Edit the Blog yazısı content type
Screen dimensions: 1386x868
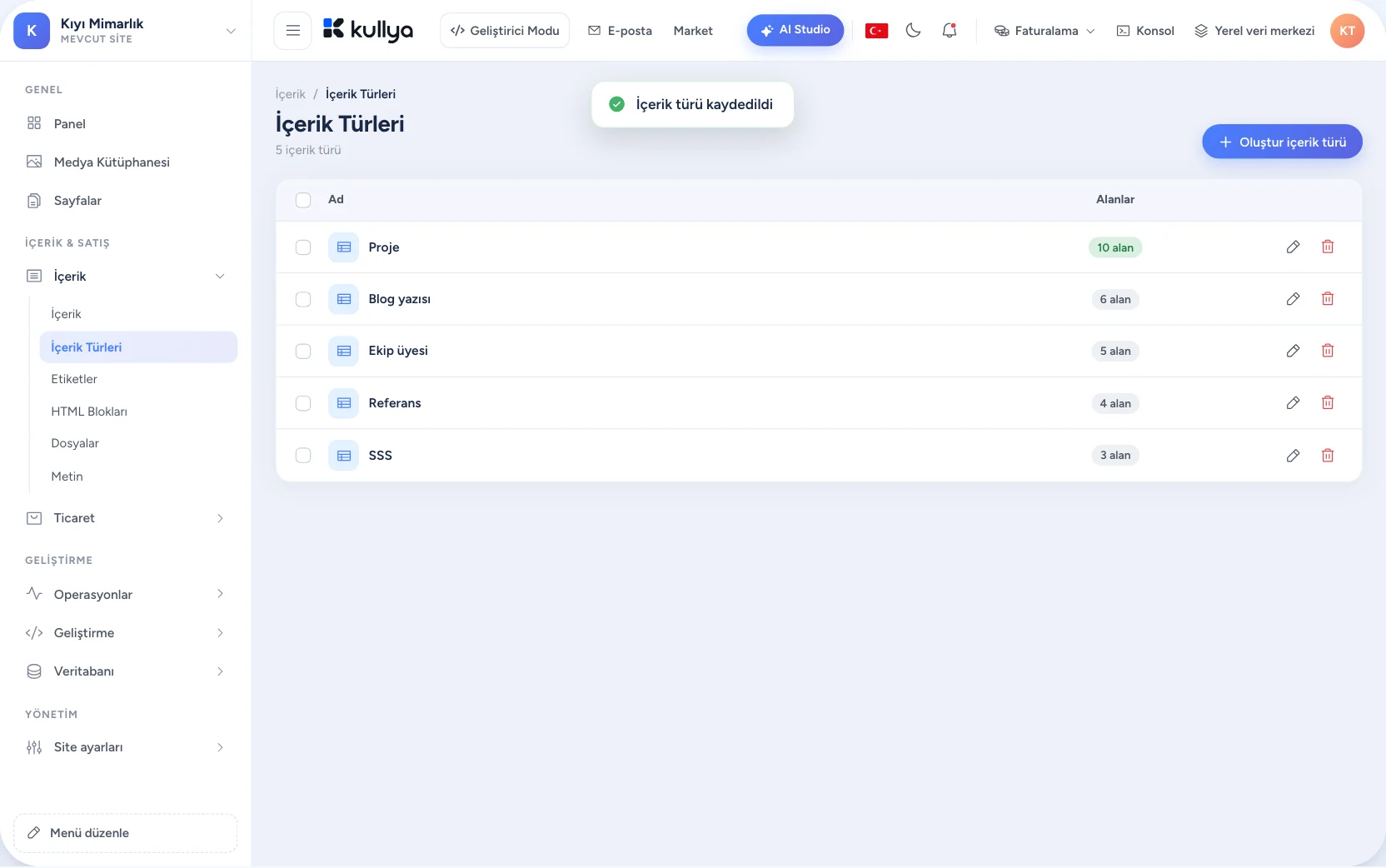[x=1293, y=299]
